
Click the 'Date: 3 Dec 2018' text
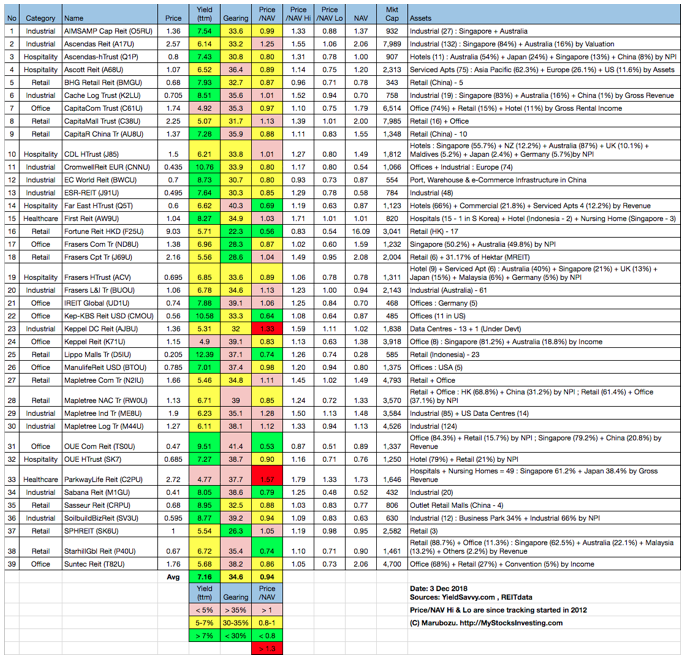click(x=438, y=589)
